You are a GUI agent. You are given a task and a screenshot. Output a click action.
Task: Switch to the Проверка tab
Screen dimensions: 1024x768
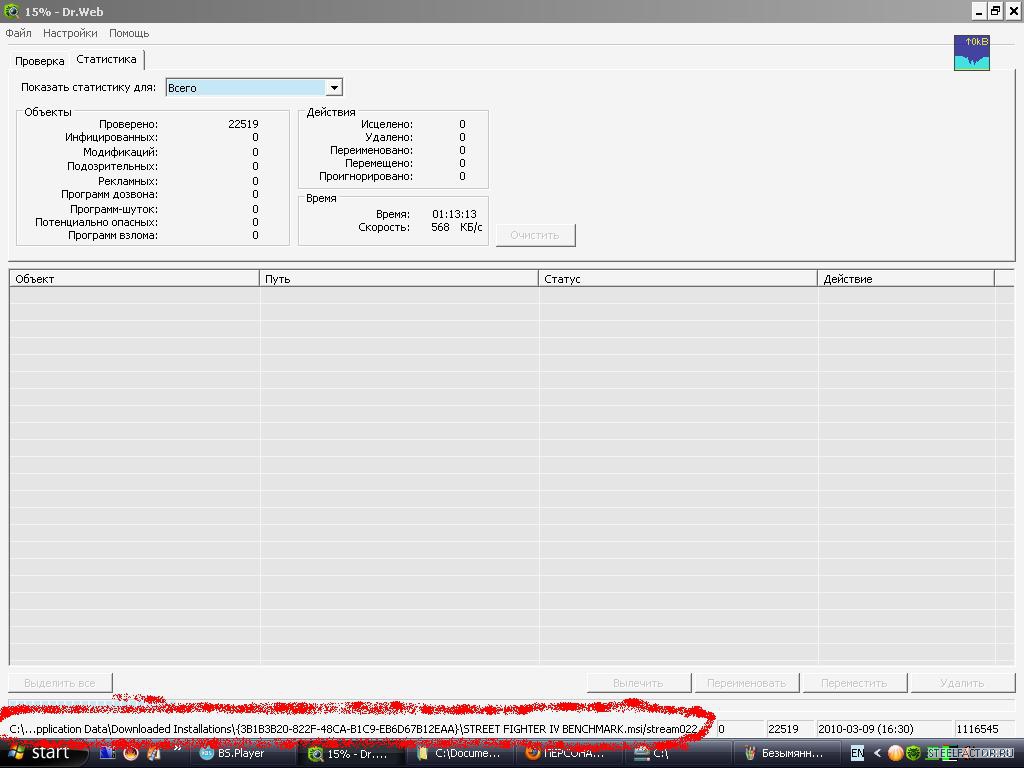pos(40,61)
